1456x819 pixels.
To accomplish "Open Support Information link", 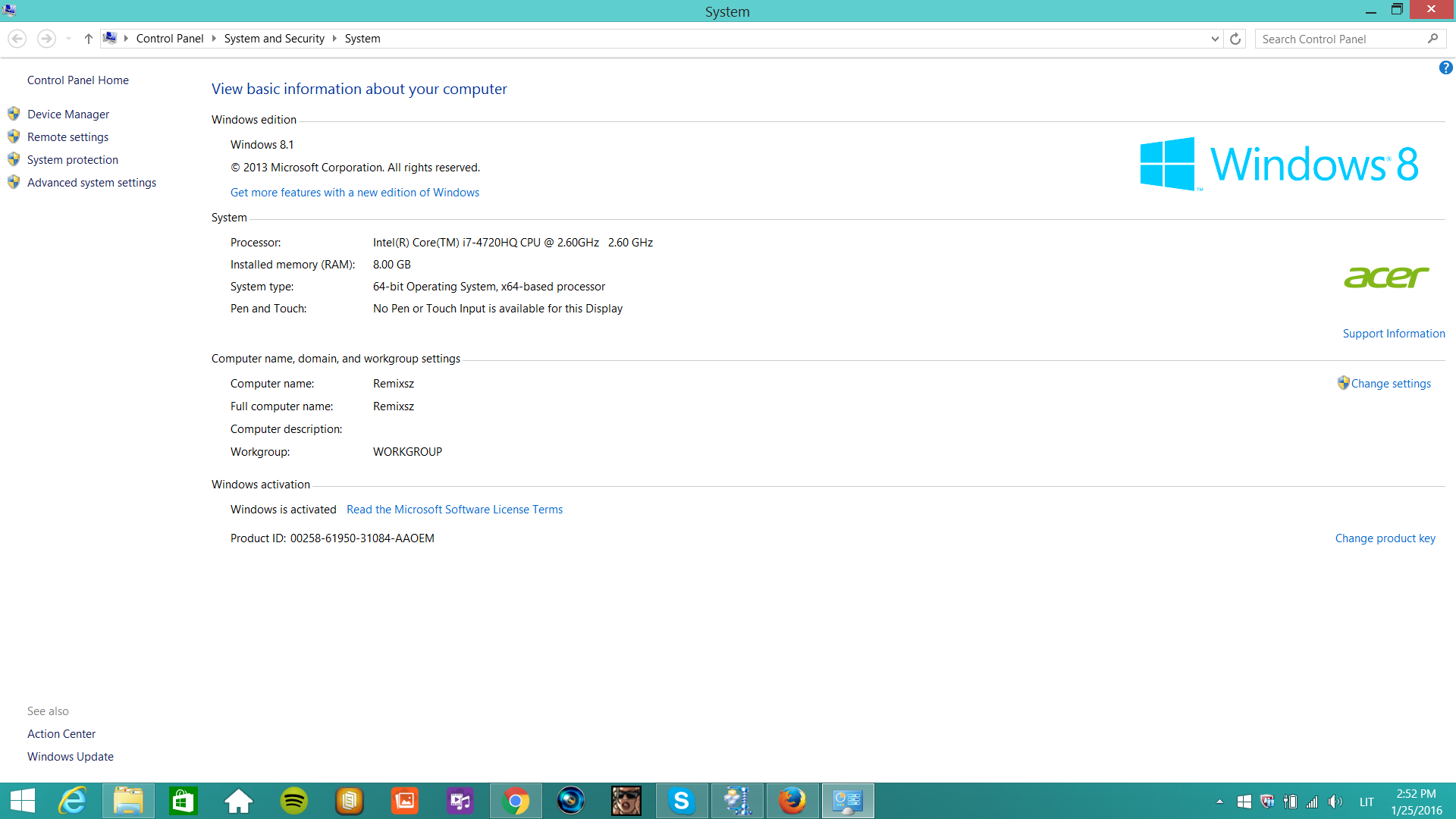I will [1394, 334].
